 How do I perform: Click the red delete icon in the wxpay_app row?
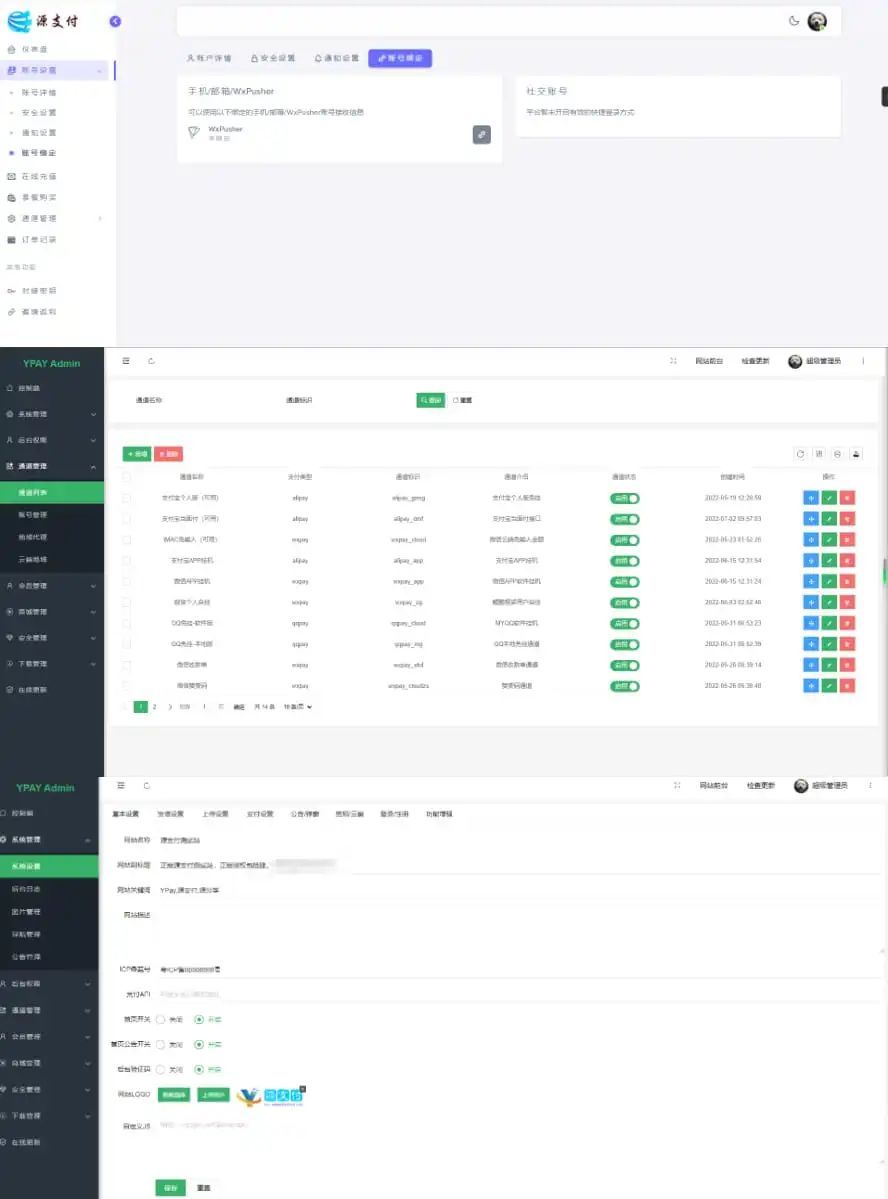[847, 582]
